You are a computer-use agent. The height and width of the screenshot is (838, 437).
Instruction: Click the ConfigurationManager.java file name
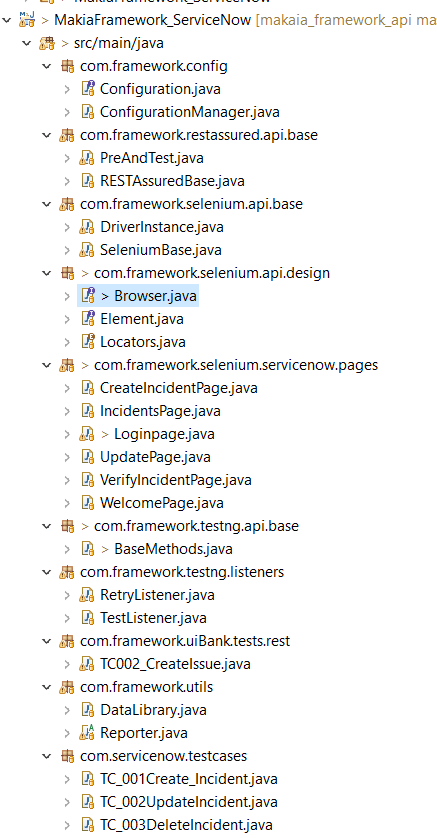pyautogui.click(x=190, y=112)
